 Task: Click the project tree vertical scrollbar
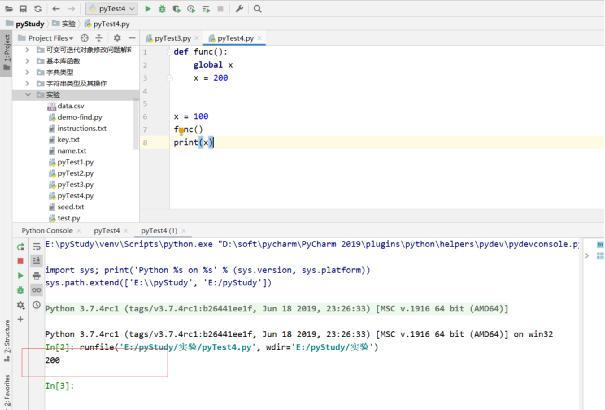click(136, 125)
